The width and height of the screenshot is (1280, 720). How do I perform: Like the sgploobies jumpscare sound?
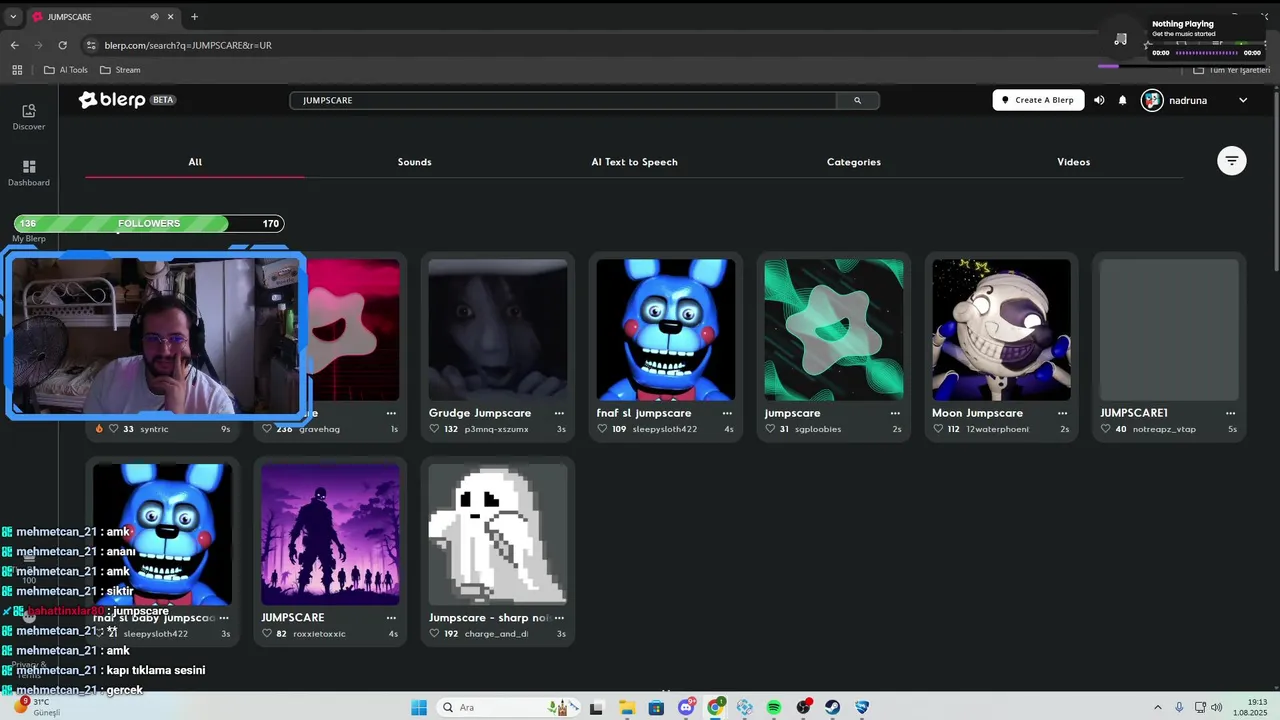[x=770, y=429]
